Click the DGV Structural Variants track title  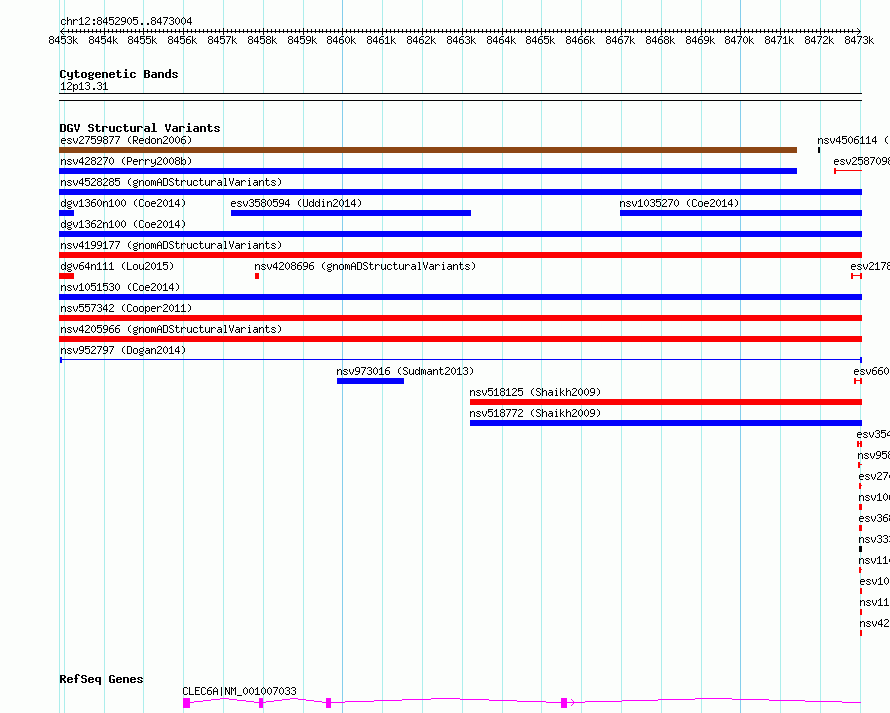coord(139,128)
